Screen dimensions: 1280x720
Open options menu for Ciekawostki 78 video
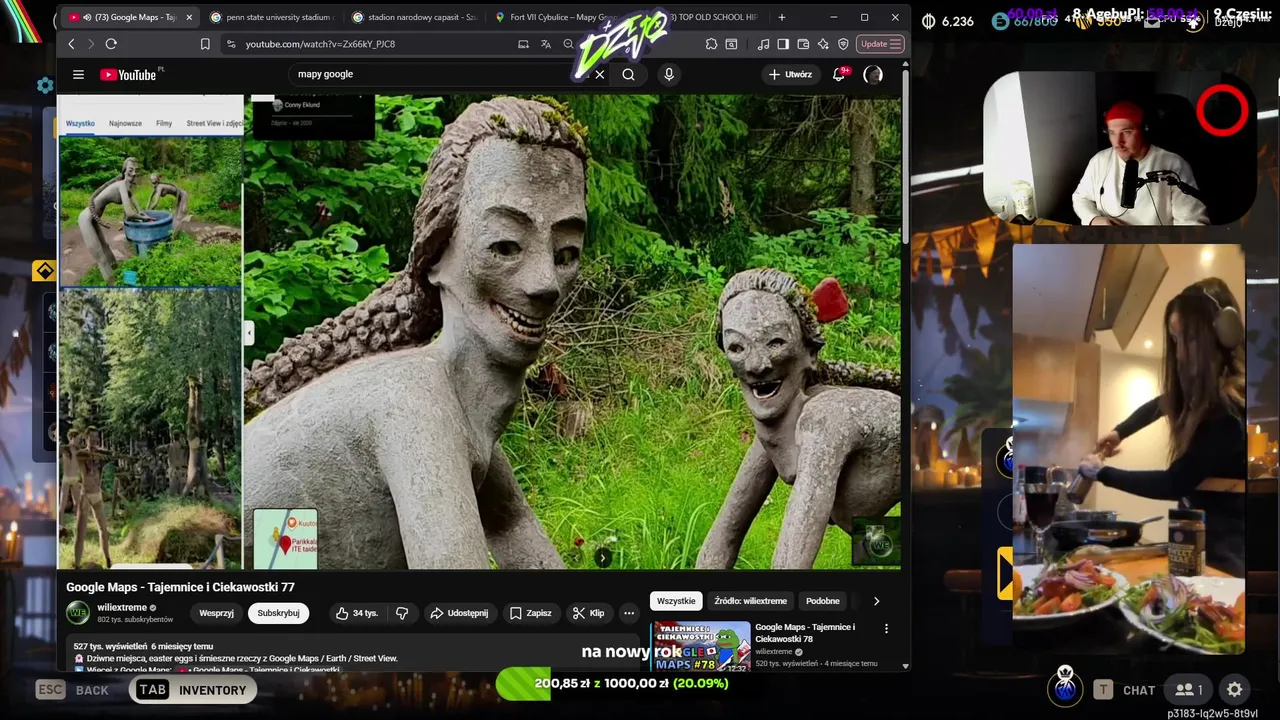click(x=886, y=629)
